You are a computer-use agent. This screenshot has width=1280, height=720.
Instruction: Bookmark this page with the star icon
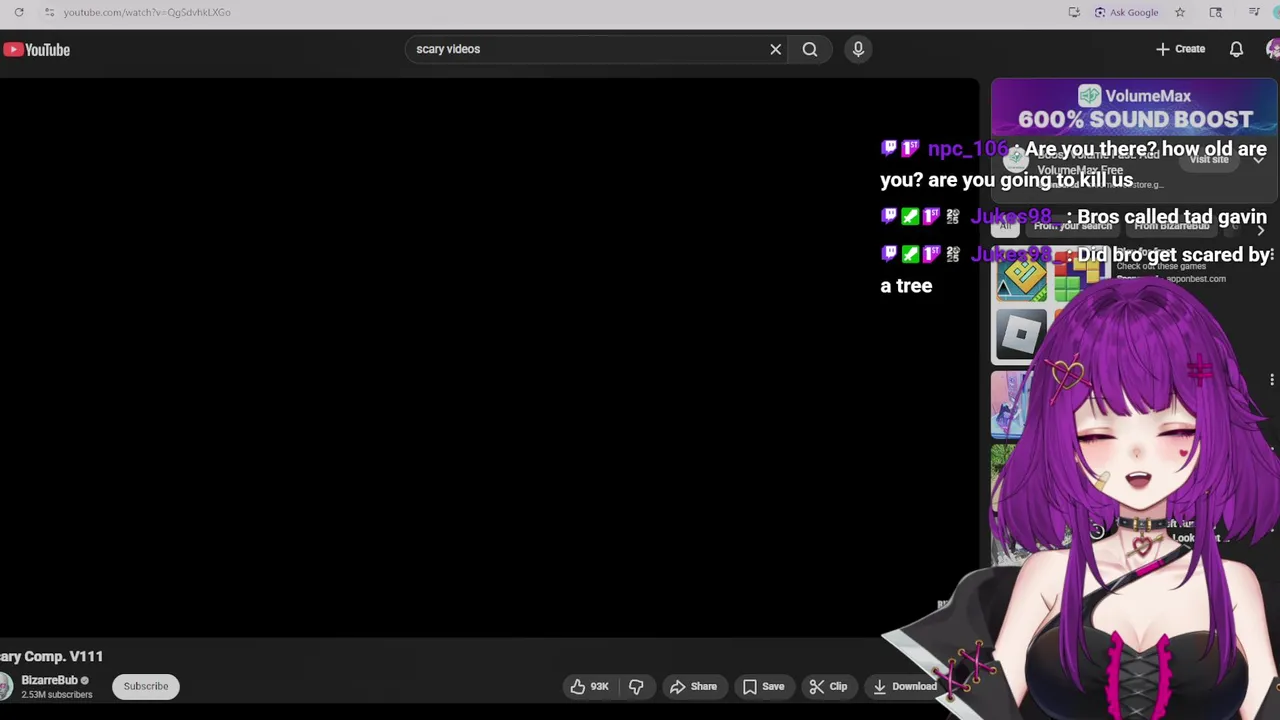(x=1180, y=12)
